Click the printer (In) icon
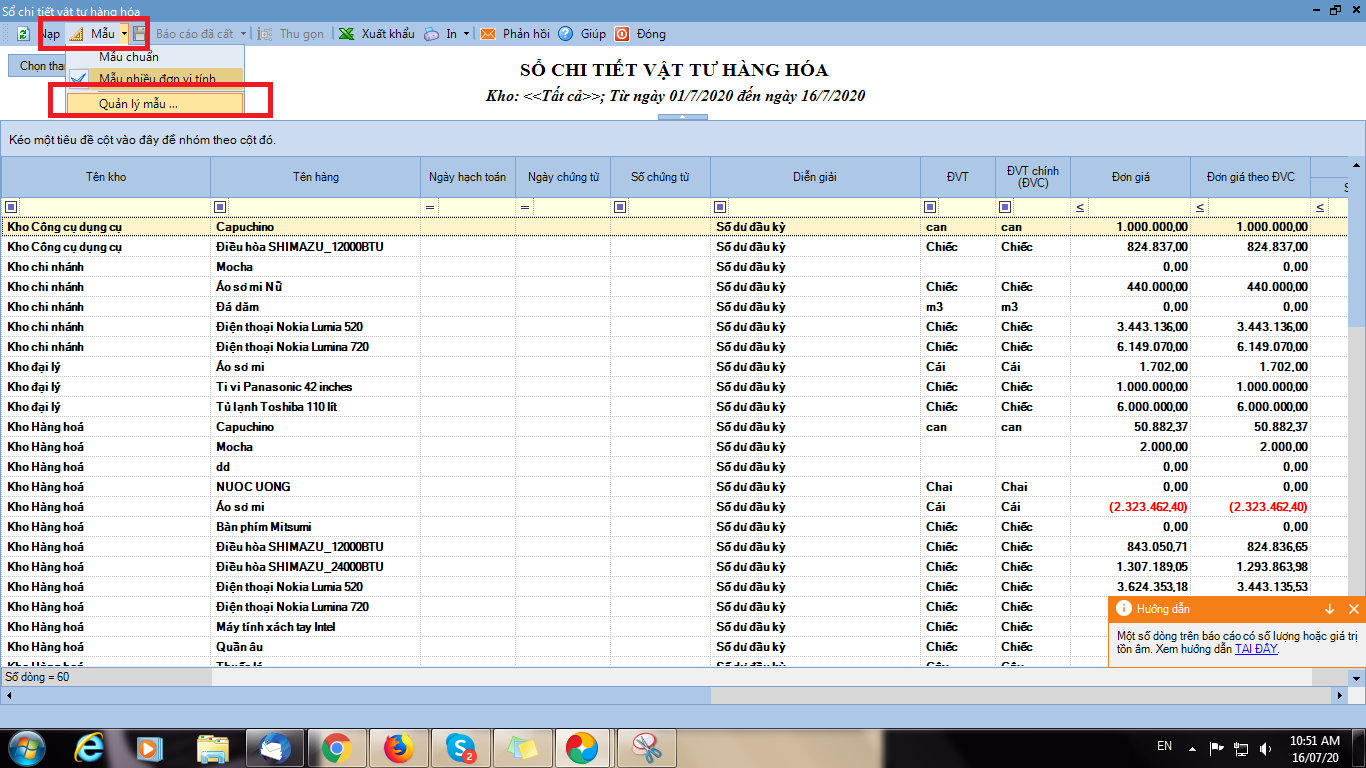 [431, 34]
